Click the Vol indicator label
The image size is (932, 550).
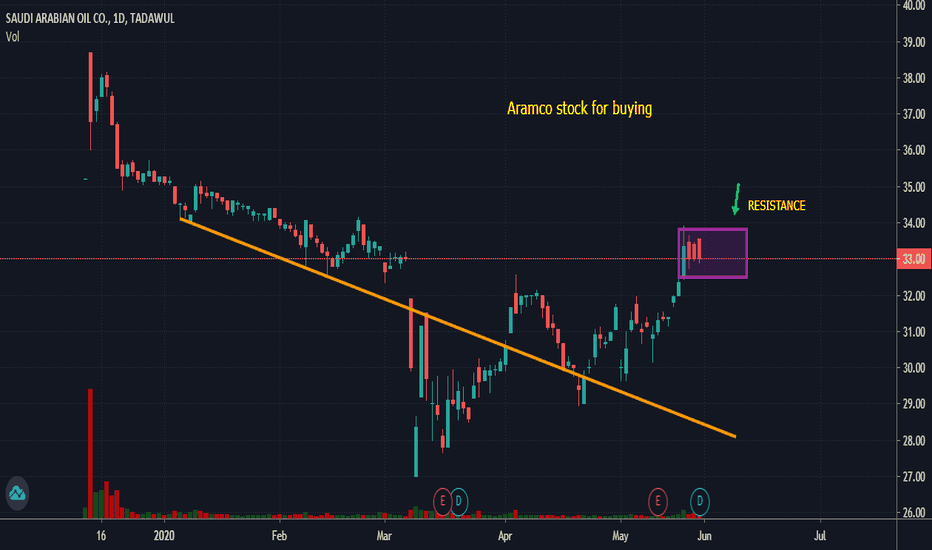(x=12, y=37)
